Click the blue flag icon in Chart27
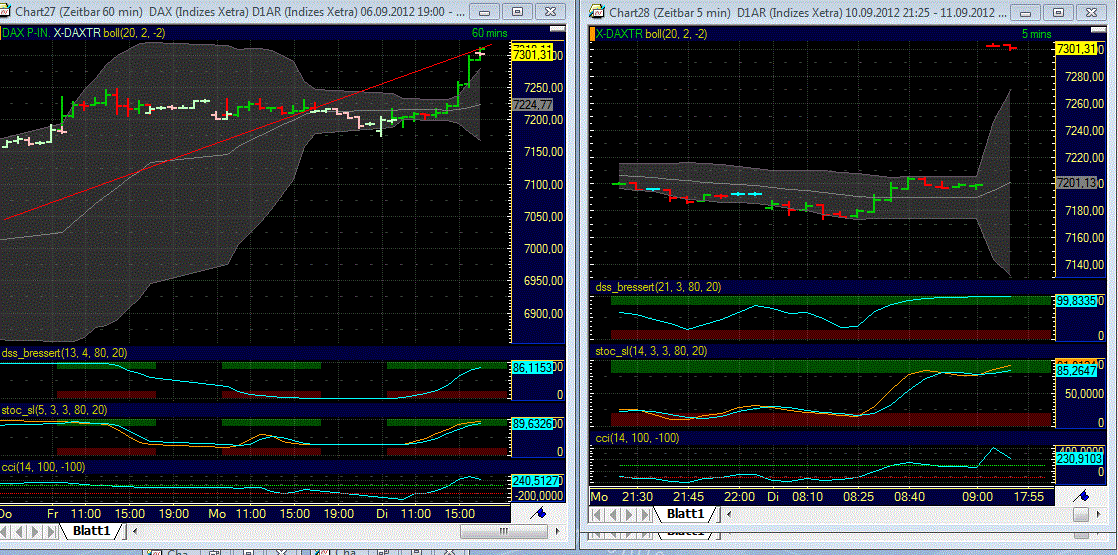This screenshot has height=555, width=1118. (539, 512)
